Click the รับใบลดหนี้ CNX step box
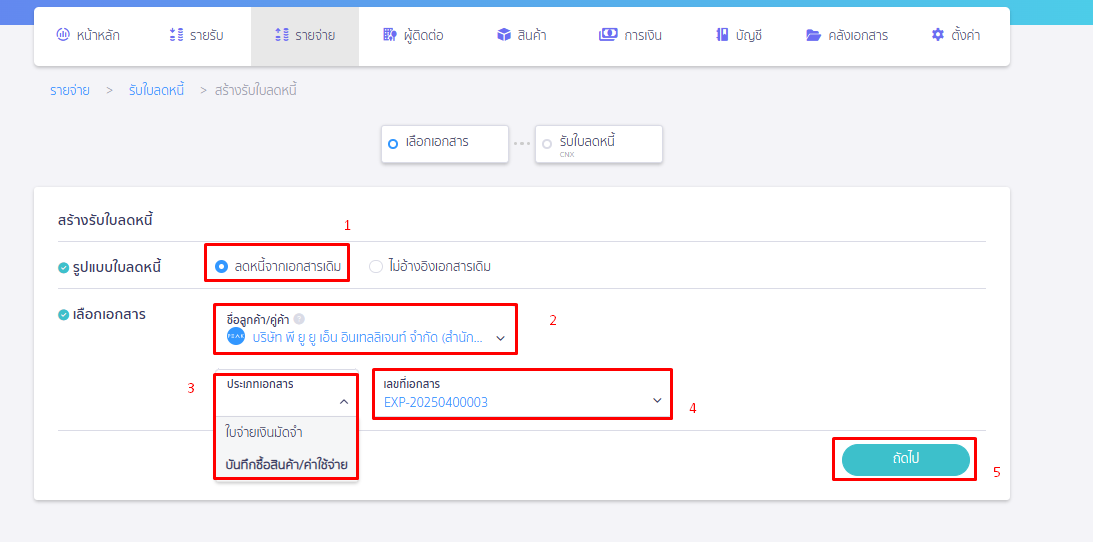Viewport: 1093px width, 542px height. point(599,143)
